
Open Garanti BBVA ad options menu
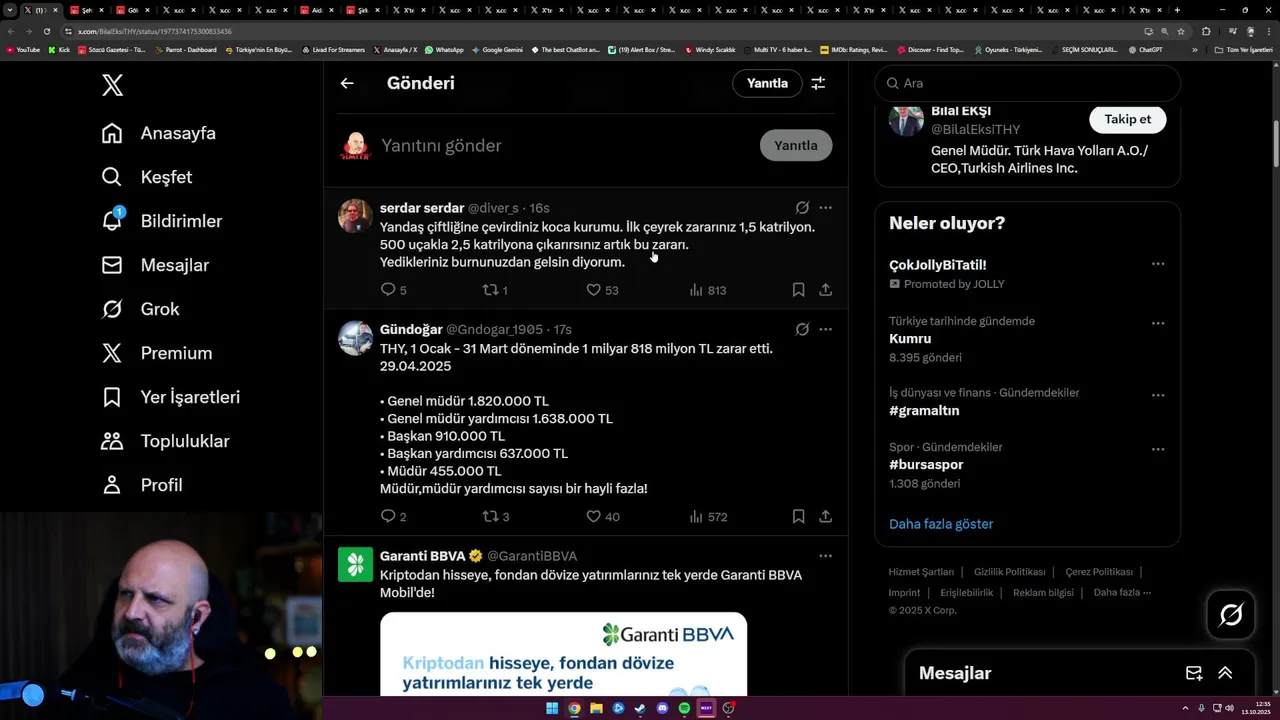[x=825, y=556]
